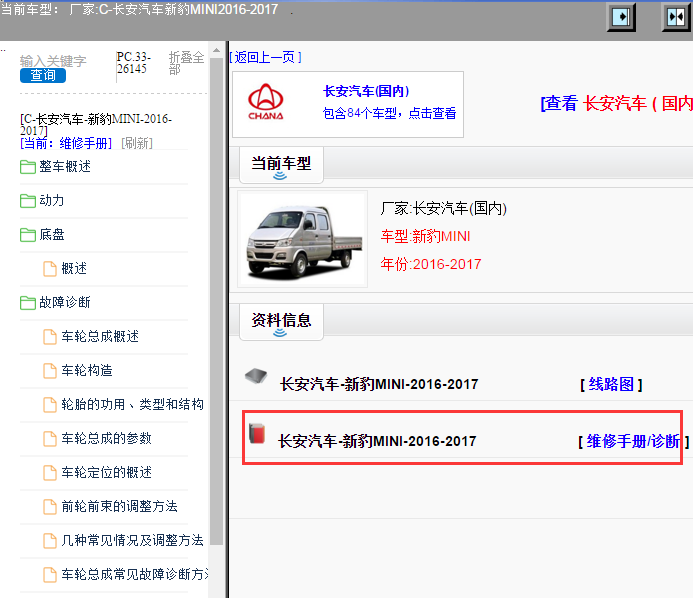The height and width of the screenshot is (598, 693).
Task: Click 长安汽车-新豹MINI-2016-2017 title in 维修手册 row
Action: (377, 441)
